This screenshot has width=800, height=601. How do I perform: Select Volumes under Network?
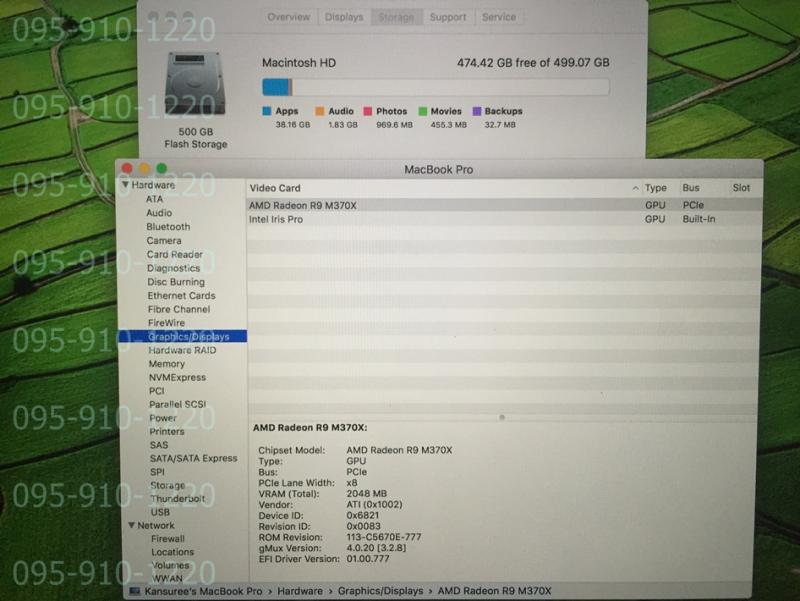click(x=170, y=565)
